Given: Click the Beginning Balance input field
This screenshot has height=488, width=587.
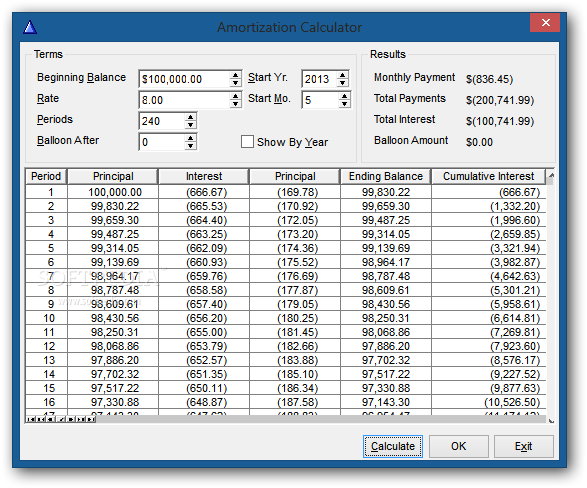Looking at the screenshot, I should pyautogui.click(x=185, y=79).
